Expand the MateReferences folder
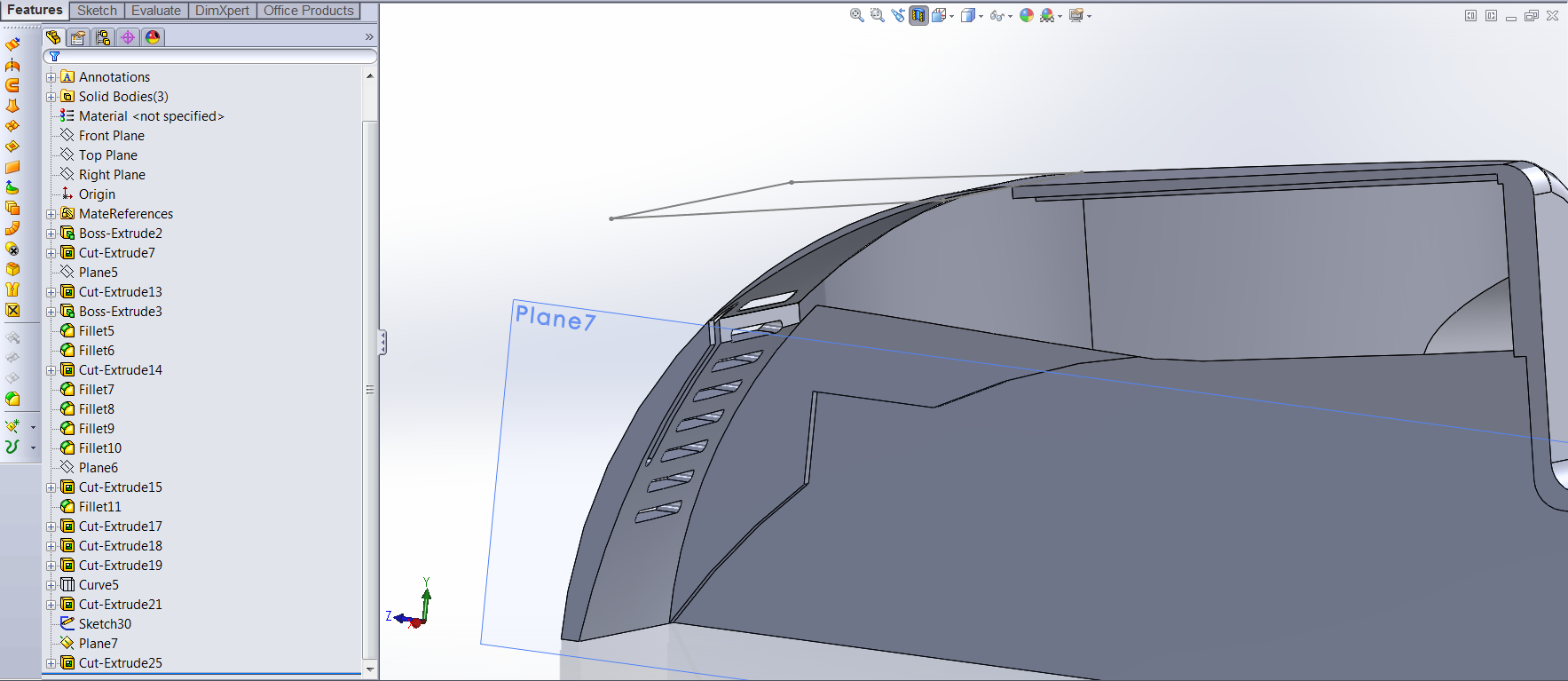 [51, 214]
